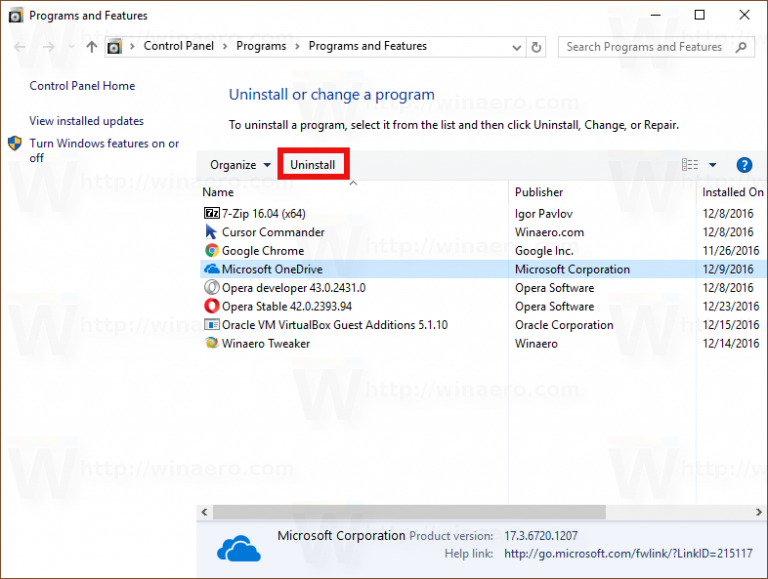This screenshot has width=768, height=579.
Task: Sort by Installed On column header
Action: 732,192
